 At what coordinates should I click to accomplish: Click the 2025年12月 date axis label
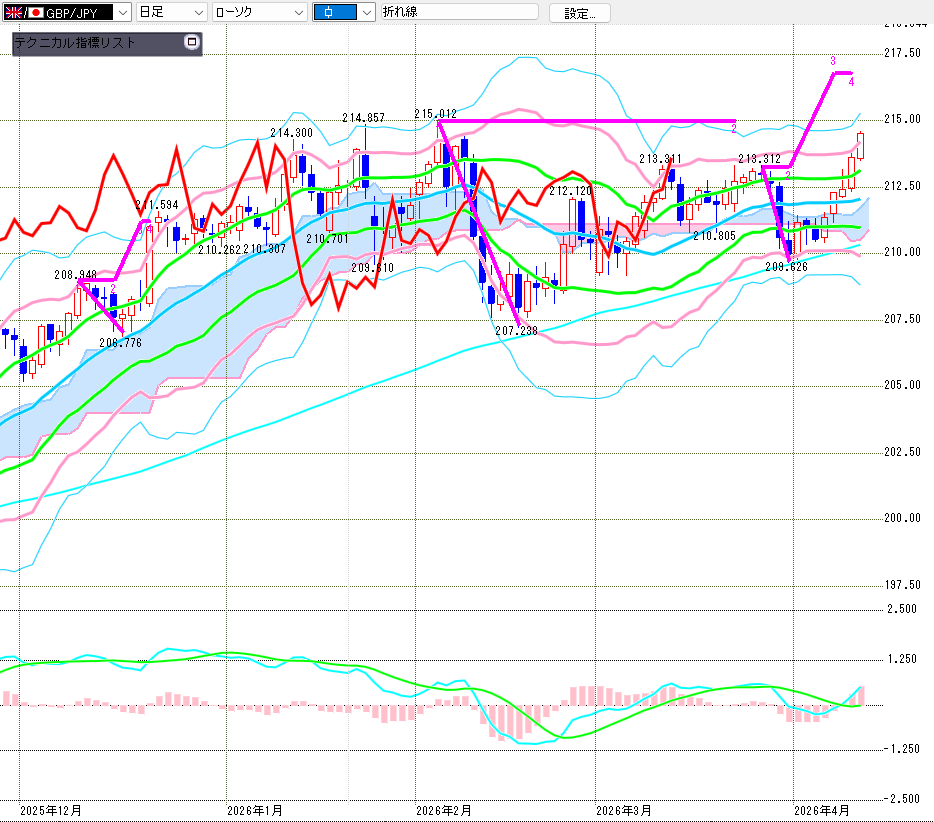tap(50, 809)
